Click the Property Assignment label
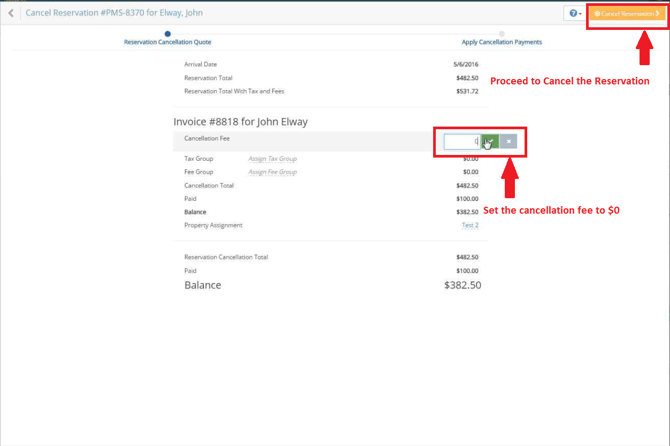 213,225
